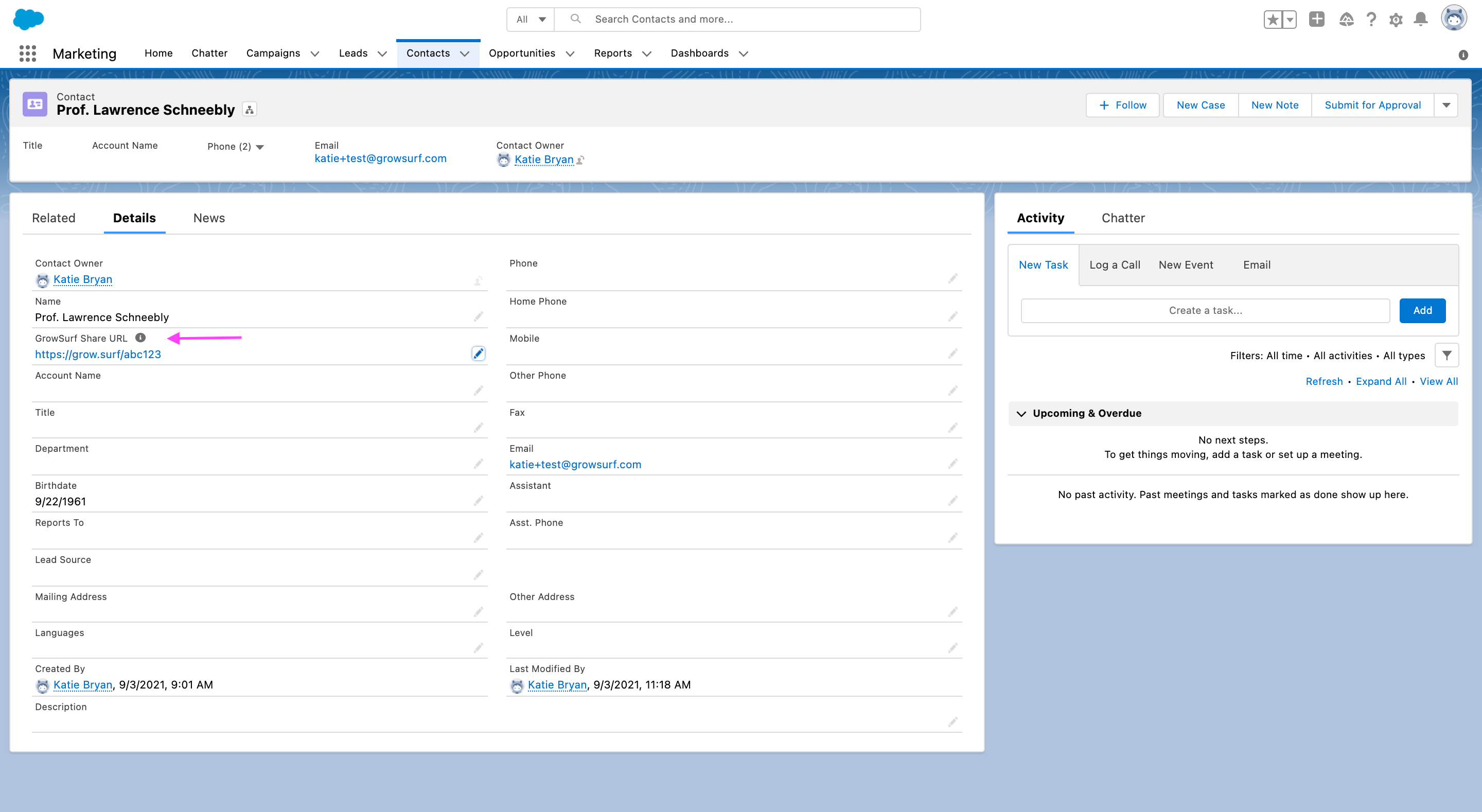Click the notifications bell icon

click(1420, 19)
